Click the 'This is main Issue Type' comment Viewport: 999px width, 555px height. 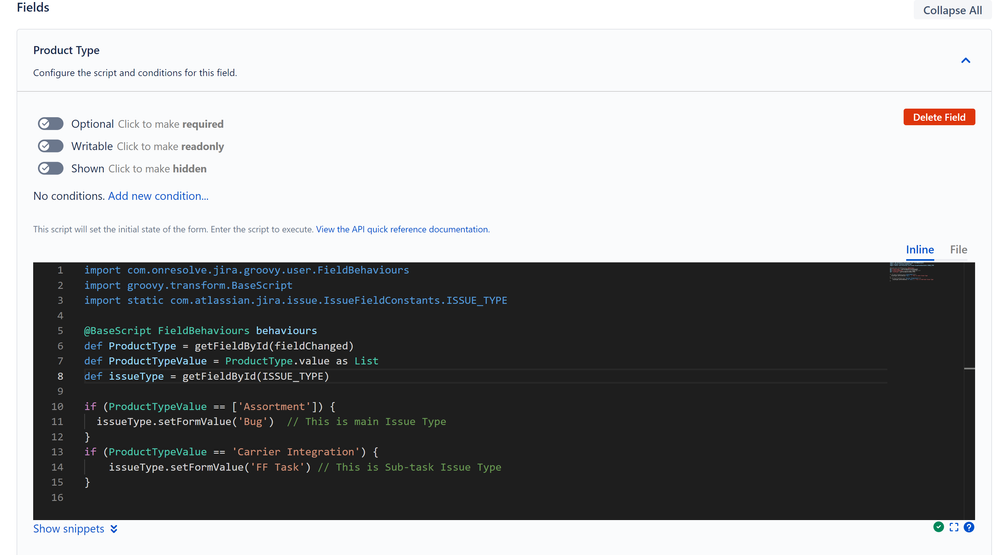coord(366,422)
